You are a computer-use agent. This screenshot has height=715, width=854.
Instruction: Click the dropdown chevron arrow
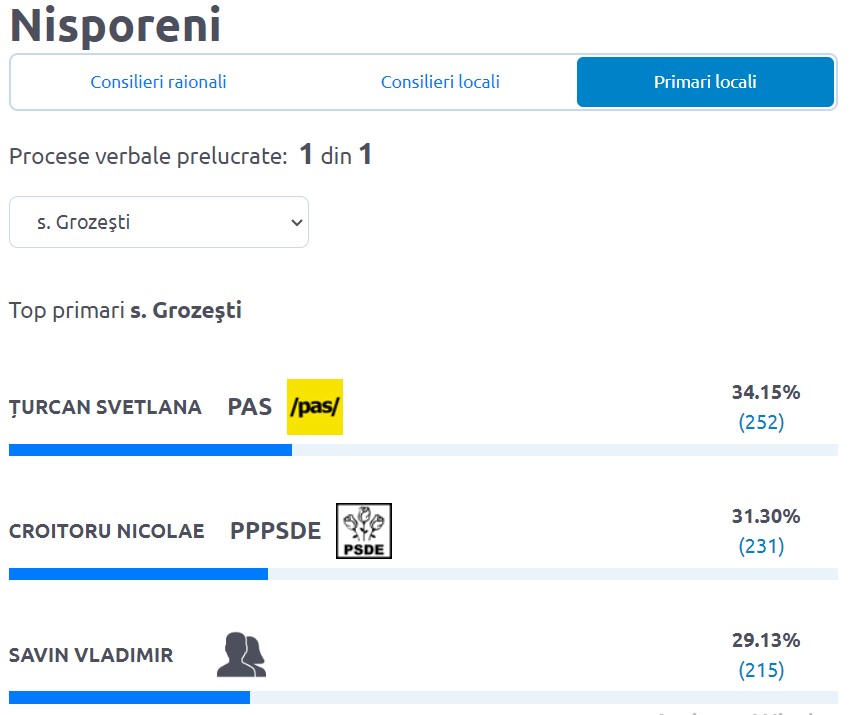[x=297, y=222]
